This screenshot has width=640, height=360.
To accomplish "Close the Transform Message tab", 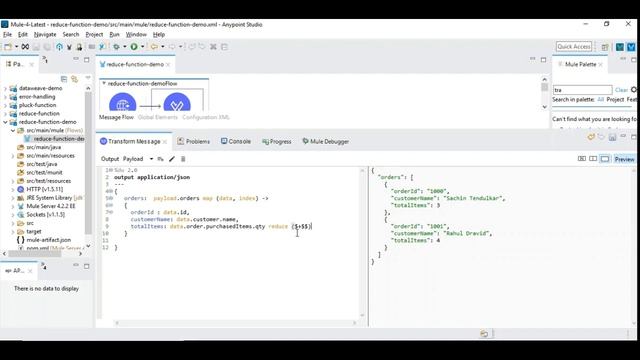I will (165, 142).
